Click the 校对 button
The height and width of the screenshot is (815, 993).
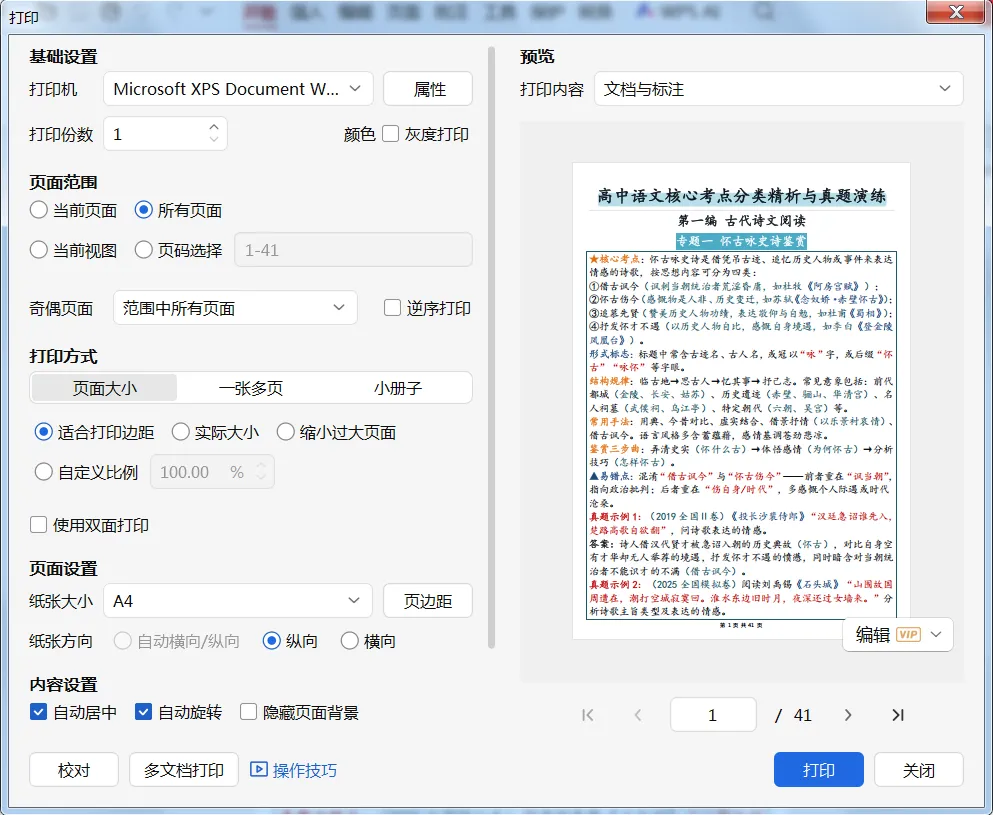74,770
